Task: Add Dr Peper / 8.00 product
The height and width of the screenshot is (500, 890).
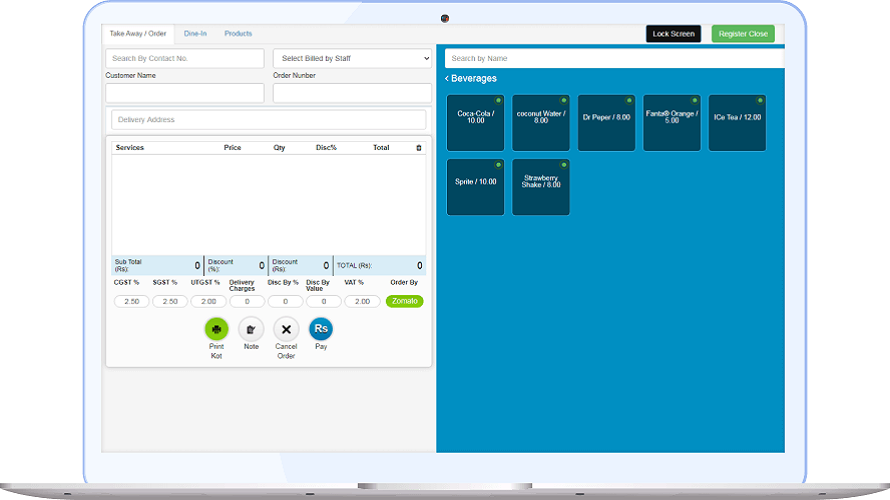Action: pyautogui.click(x=606, y=123)
